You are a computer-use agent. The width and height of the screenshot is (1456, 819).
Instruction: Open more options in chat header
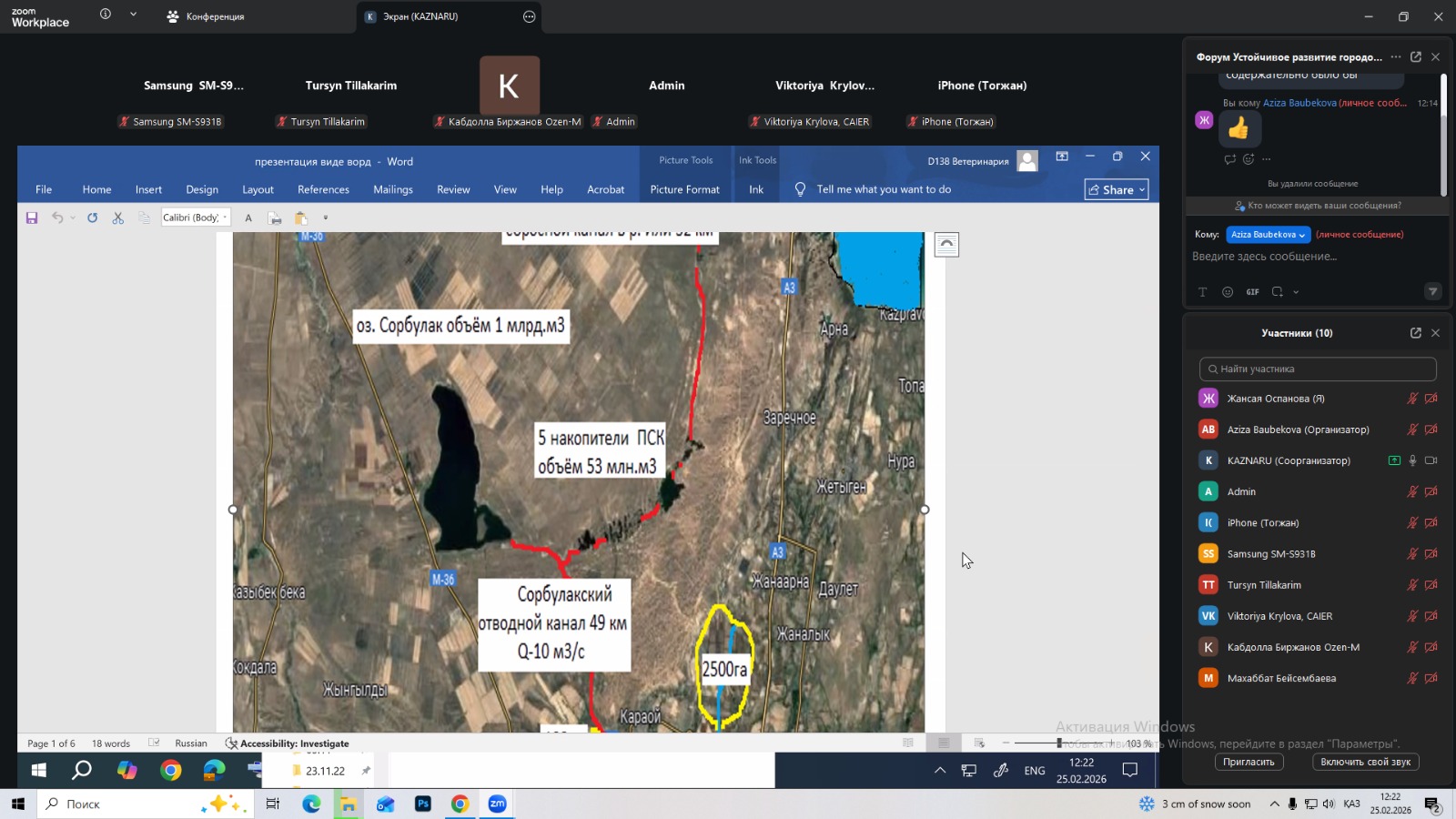(1396, 56)
